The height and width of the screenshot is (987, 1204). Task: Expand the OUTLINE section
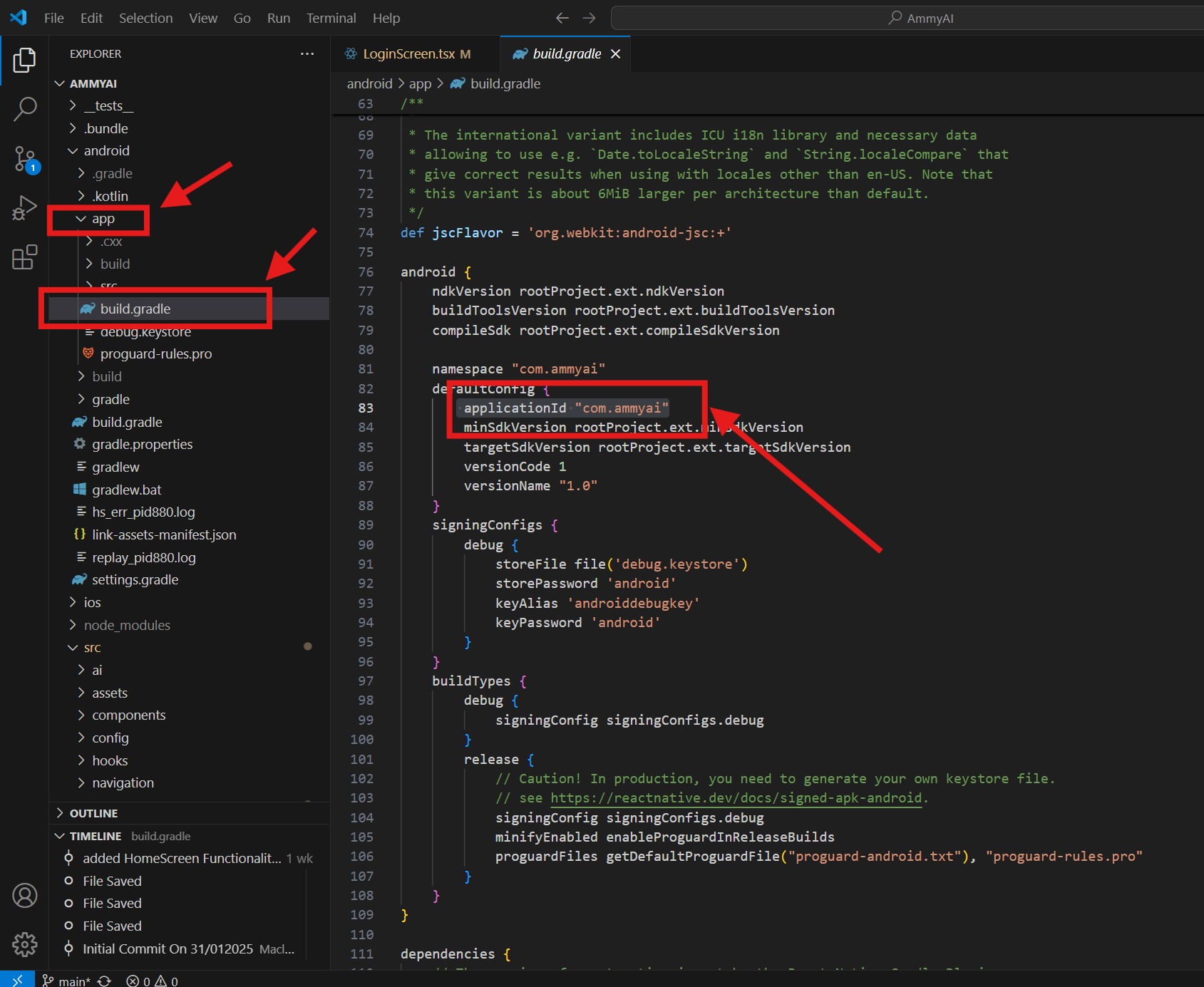(93, 813)
